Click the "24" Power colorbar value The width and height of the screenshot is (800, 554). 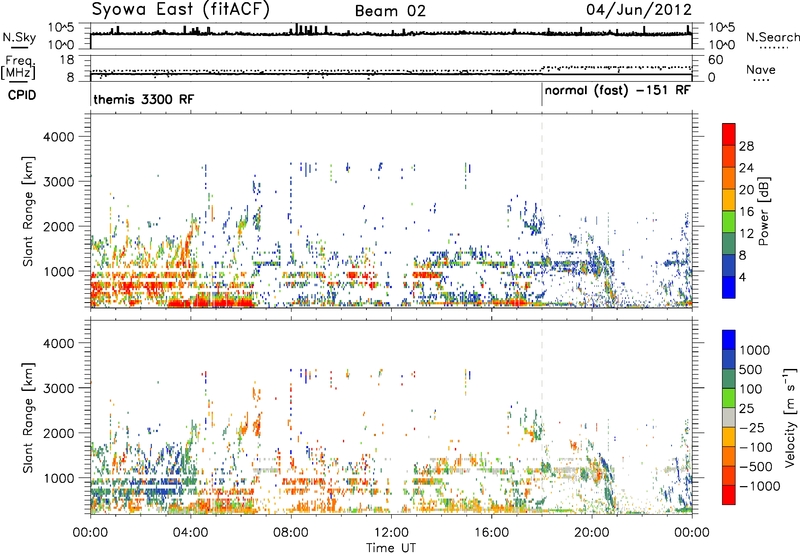[746, 168]
